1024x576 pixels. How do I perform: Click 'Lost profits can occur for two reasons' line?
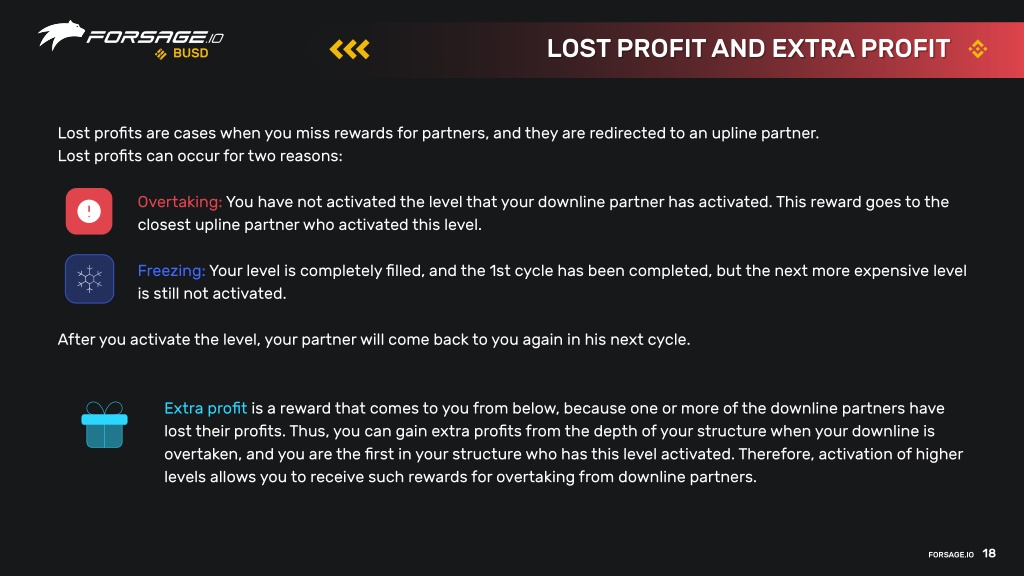[x=200, y=156]
